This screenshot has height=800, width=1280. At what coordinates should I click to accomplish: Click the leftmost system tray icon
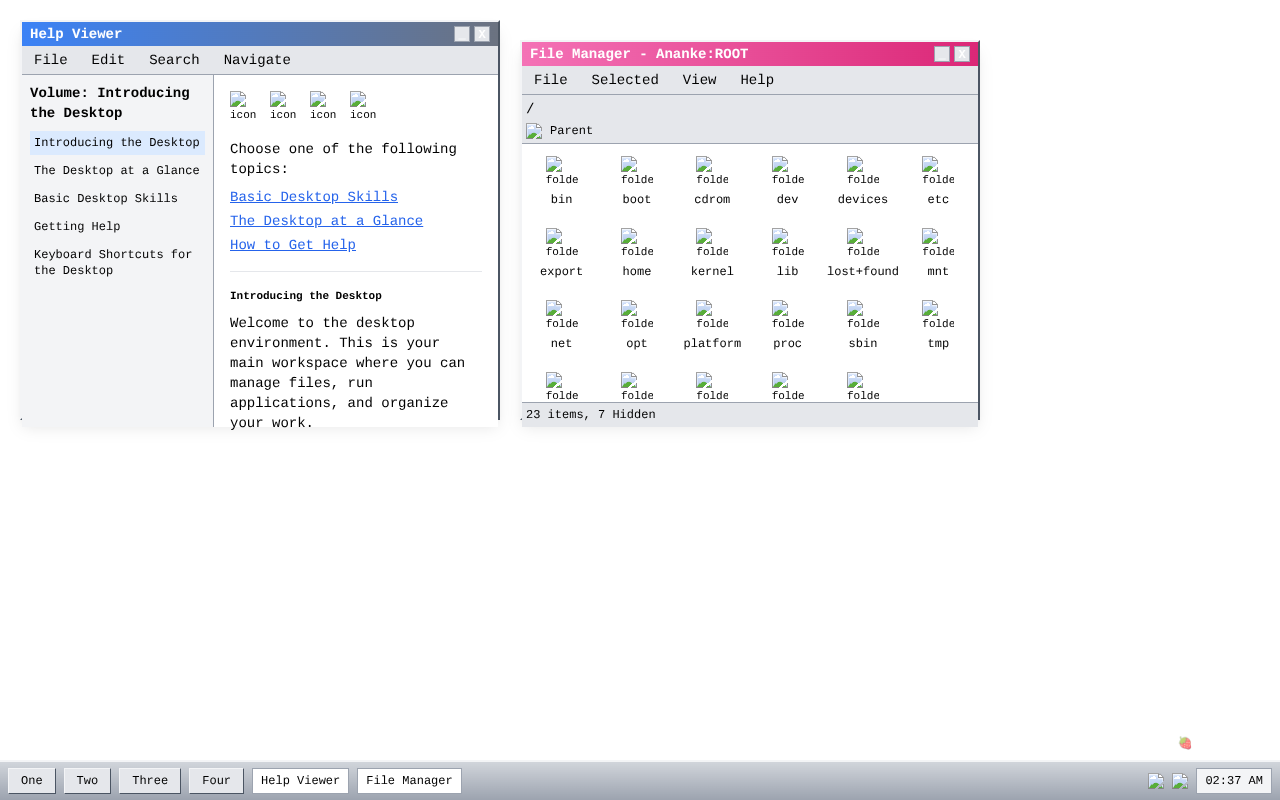tap(1156, 780)
